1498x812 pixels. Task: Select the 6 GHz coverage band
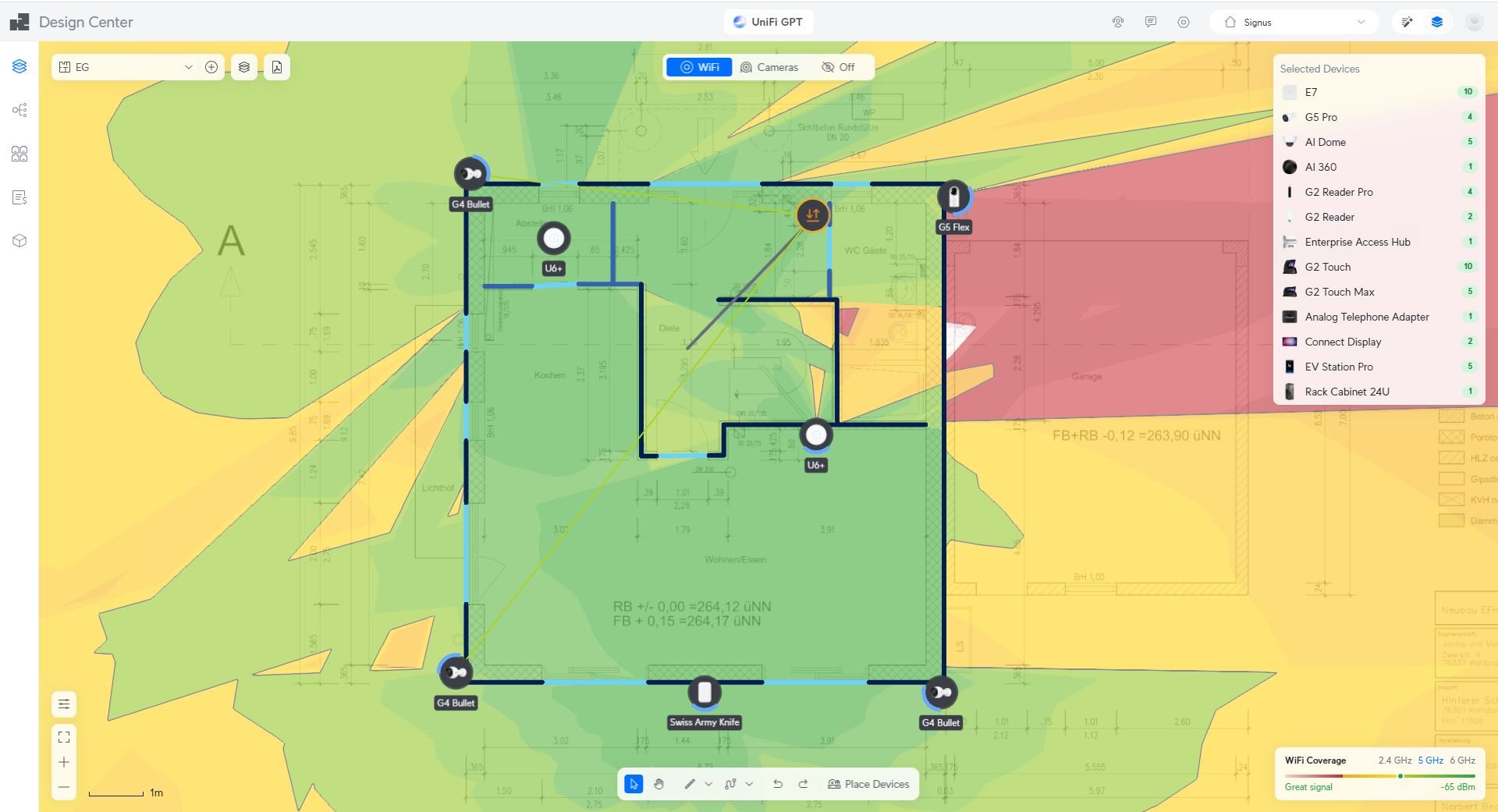[x=1462, y=760]
